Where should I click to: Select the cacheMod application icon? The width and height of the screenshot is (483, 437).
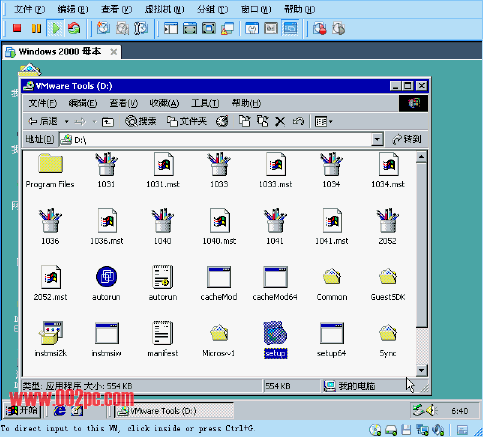219,283
